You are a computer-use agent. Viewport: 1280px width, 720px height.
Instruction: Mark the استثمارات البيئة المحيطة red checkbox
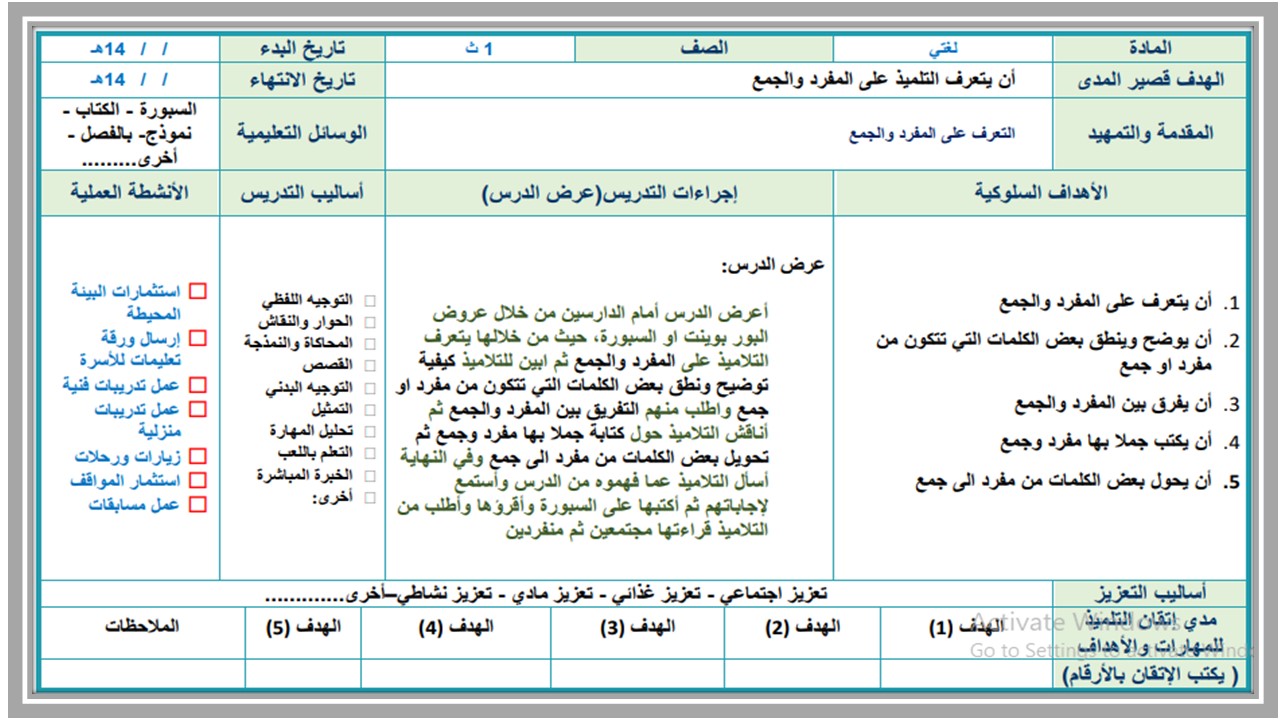[197, 292]
